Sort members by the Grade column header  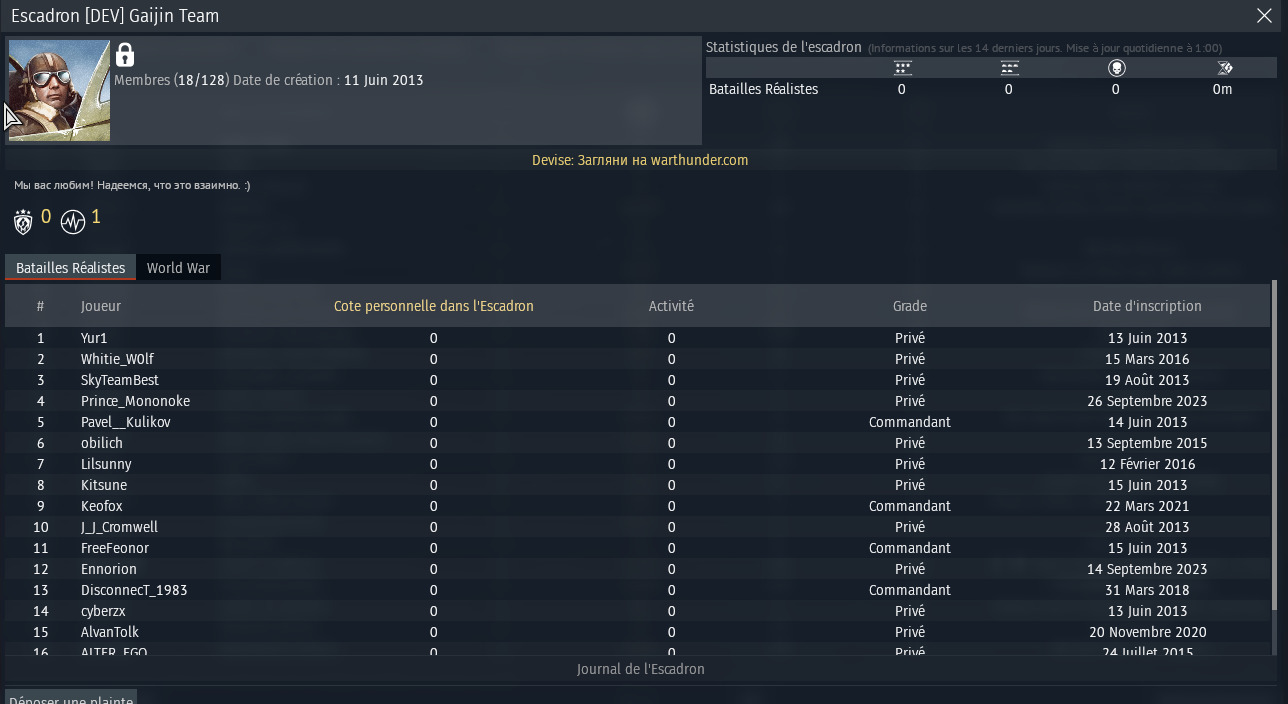tap(910, 306)
